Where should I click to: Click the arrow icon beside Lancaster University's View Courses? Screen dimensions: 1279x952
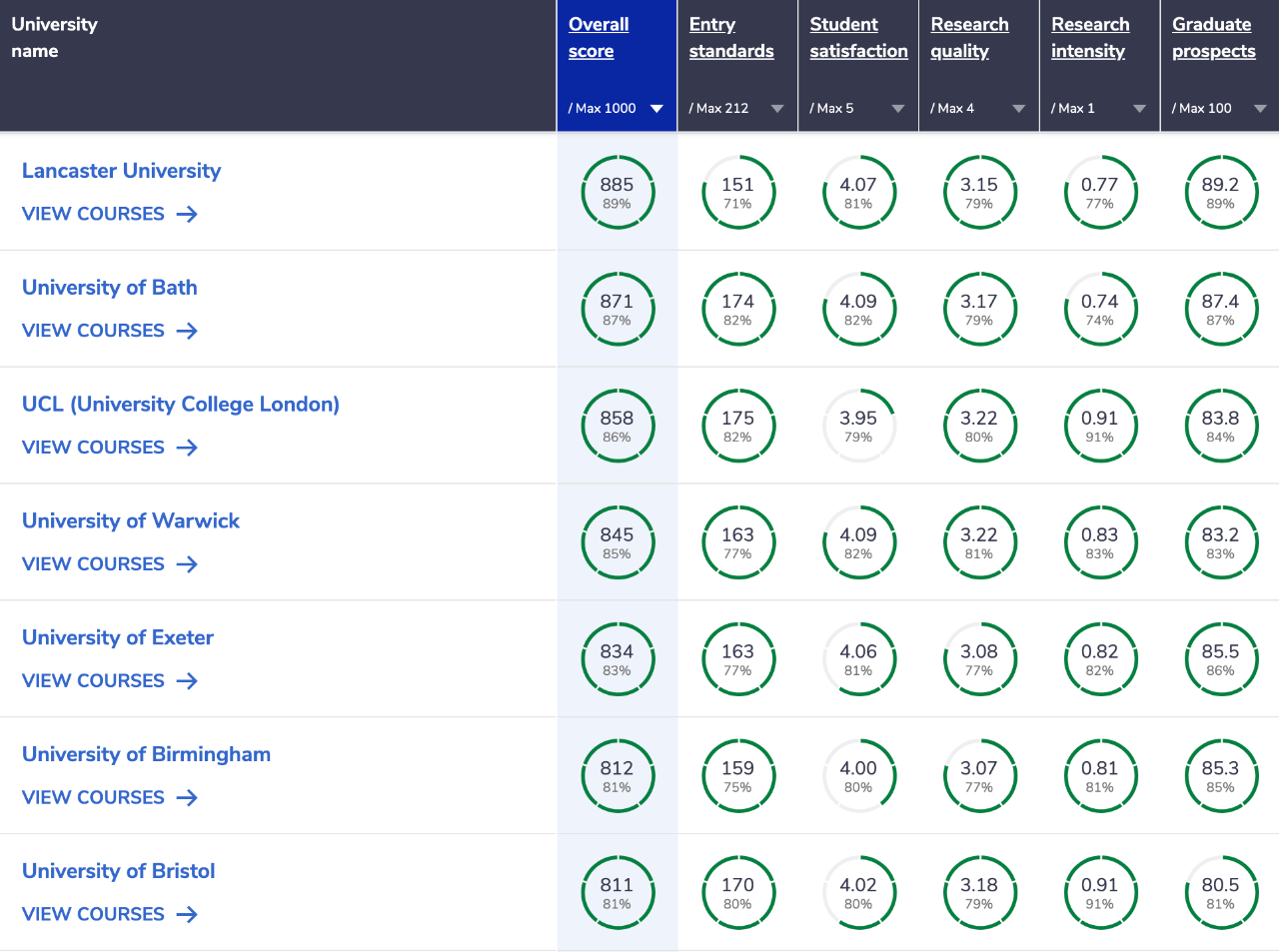(x=187, y=214)
